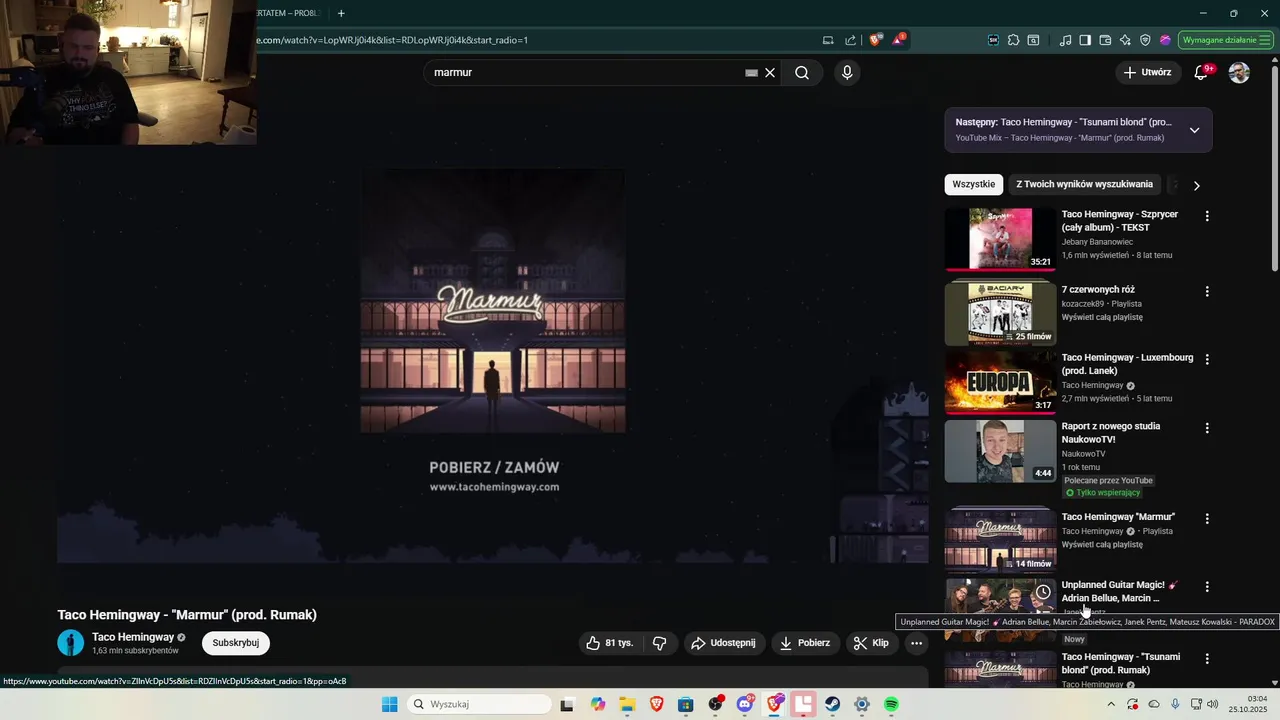1280x720 pixels.
Task: Open the taskbar volume speaker icon
Action: coord(1213,704)
